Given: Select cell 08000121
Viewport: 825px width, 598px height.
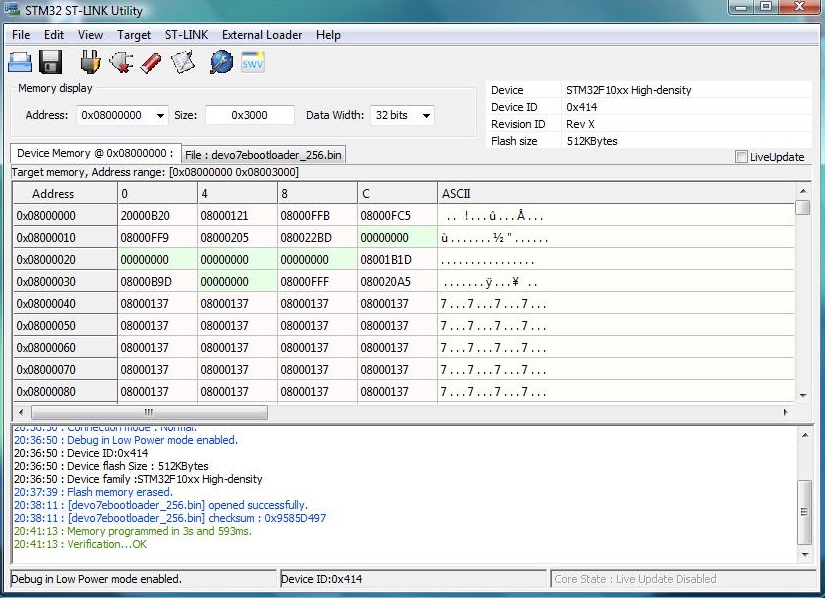Looking at the screenshot, I should click(237, 216).
